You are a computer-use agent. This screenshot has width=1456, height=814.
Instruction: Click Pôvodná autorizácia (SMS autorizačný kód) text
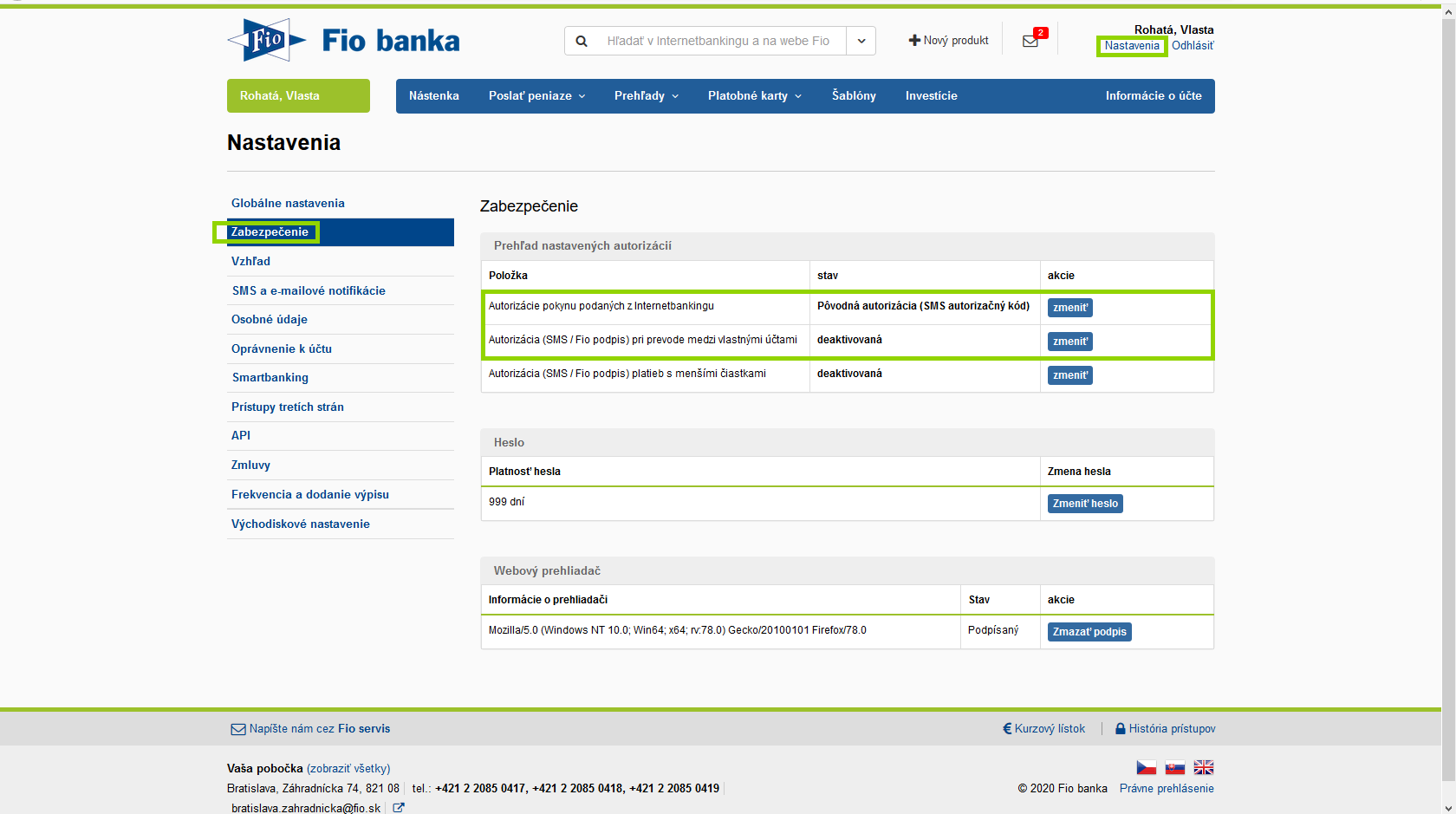pyautogui.click(x=923, y=306)
